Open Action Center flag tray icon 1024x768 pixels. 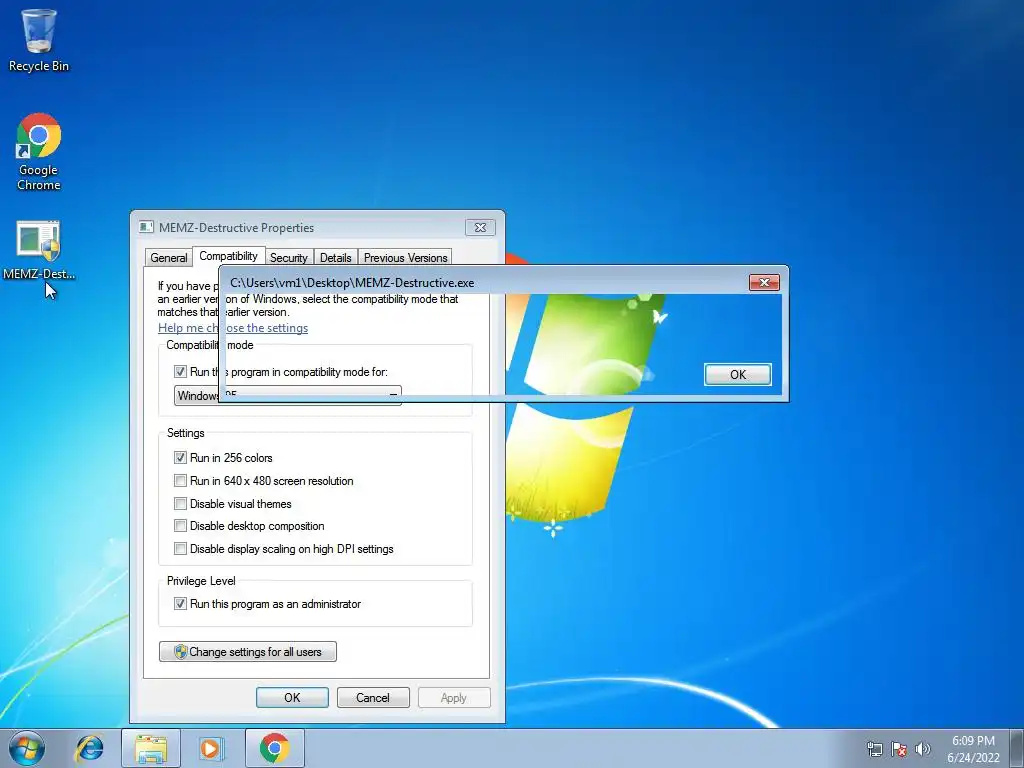(x=899, y=749)
